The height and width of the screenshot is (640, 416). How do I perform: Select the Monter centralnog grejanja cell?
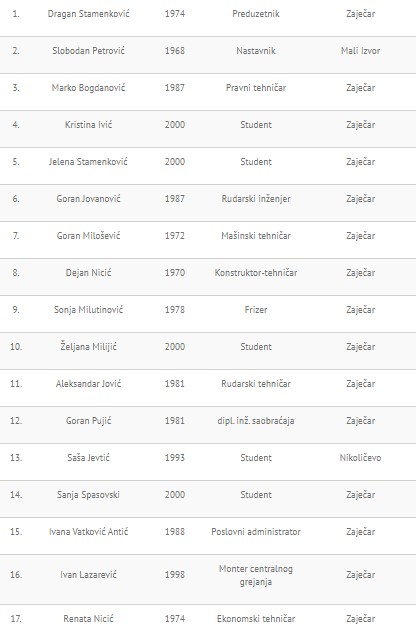pos(256,575)
